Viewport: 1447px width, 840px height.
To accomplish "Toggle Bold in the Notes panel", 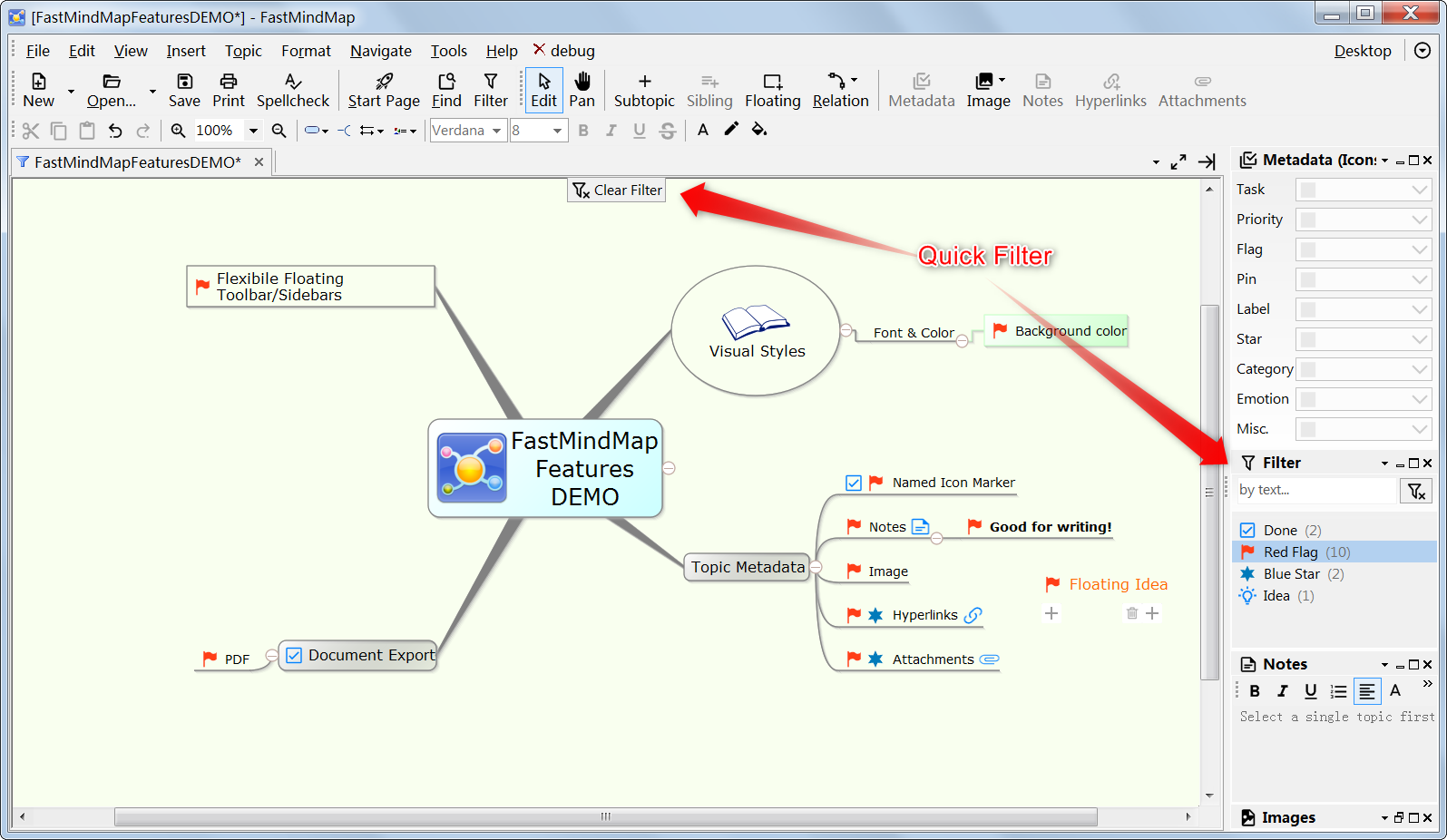I will tap(1255, 691).
